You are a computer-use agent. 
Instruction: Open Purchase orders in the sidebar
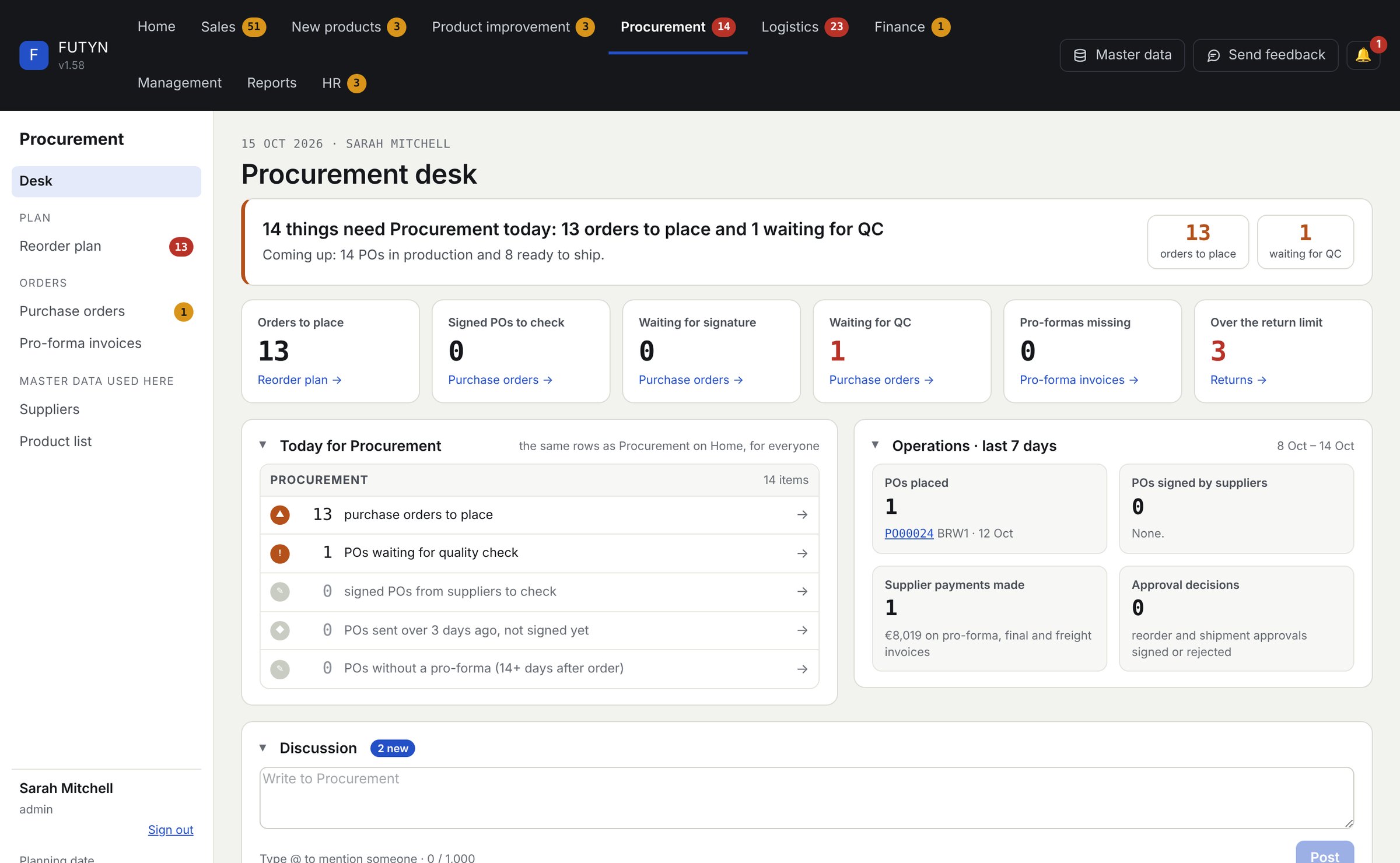point(106,312)
